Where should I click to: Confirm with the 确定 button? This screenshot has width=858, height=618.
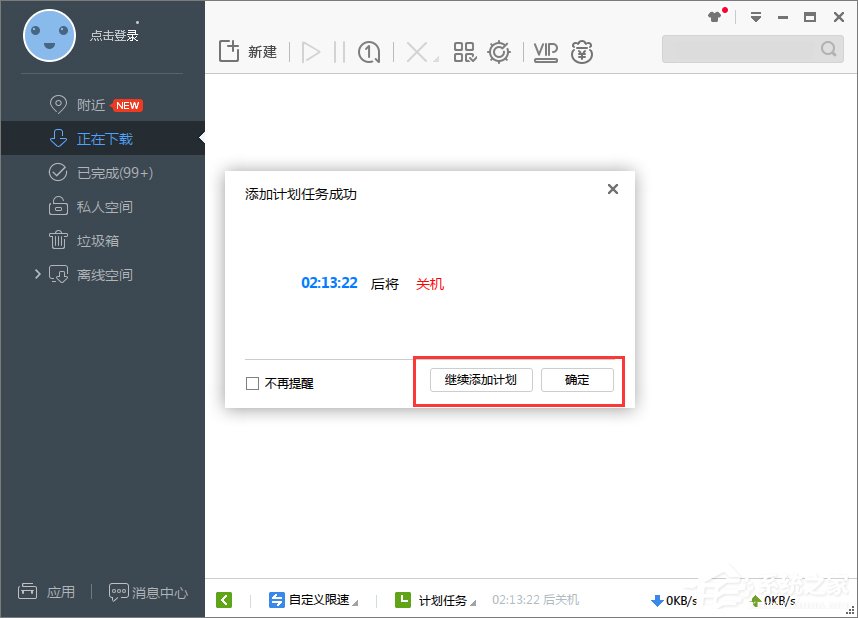click(577, 380)
